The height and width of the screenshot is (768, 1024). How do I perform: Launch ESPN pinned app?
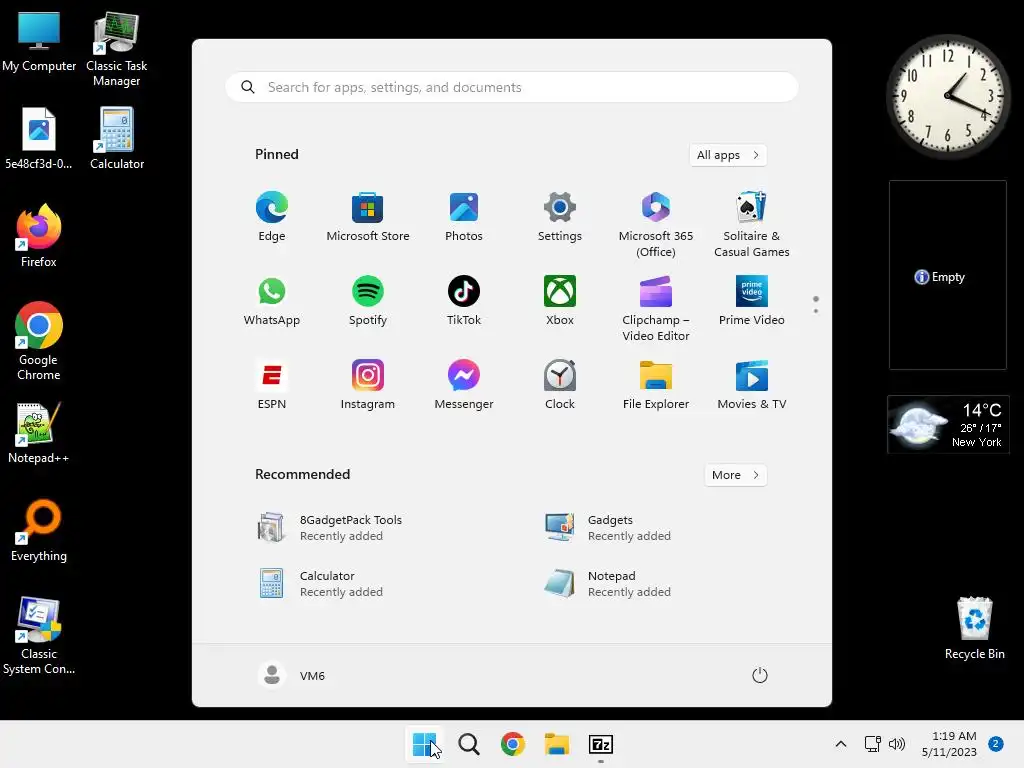tap(272, 385)
